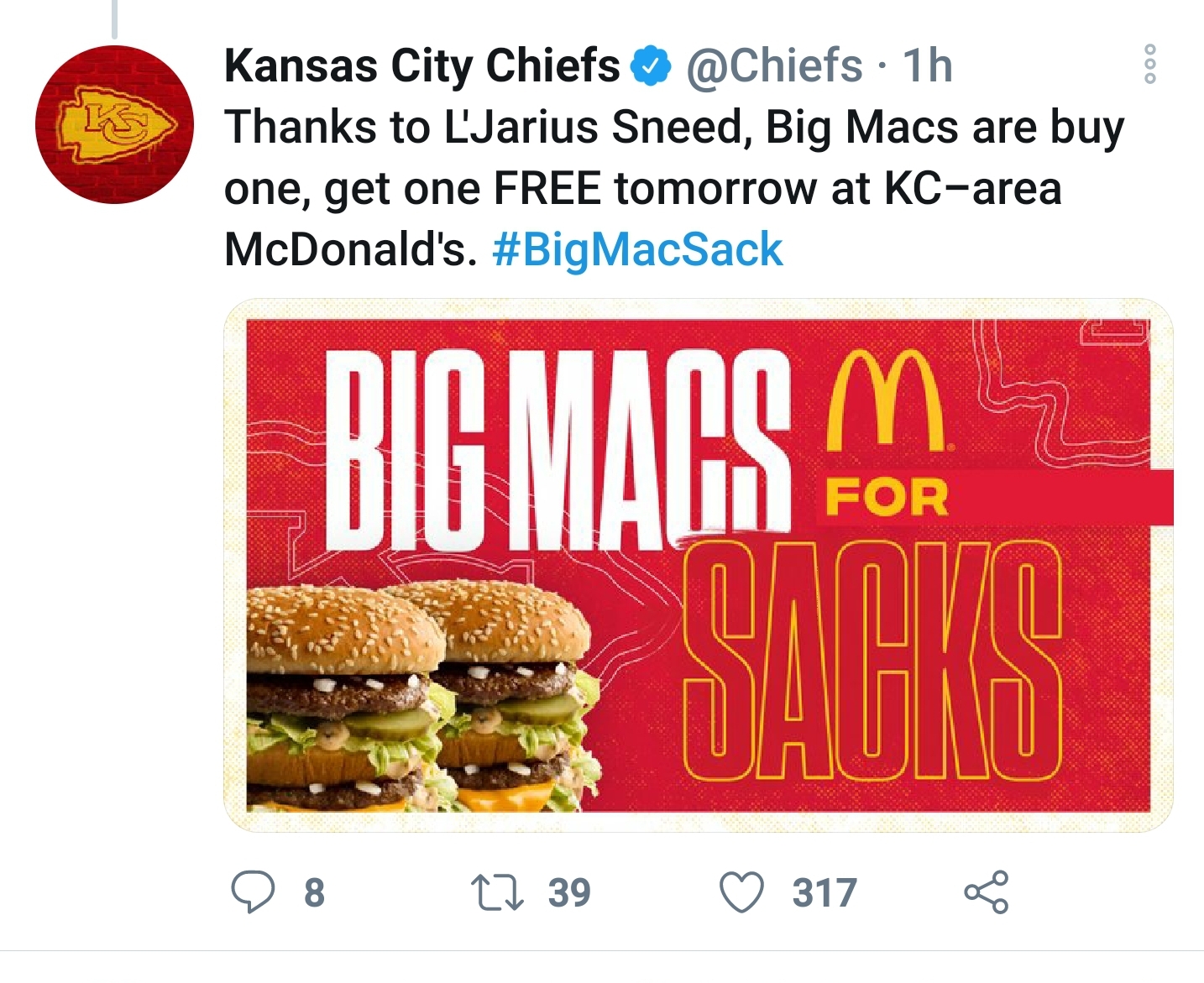Follow the #BigMacSack hashtag
This screenshot has height=983, width=1204.
click(637, 249)
